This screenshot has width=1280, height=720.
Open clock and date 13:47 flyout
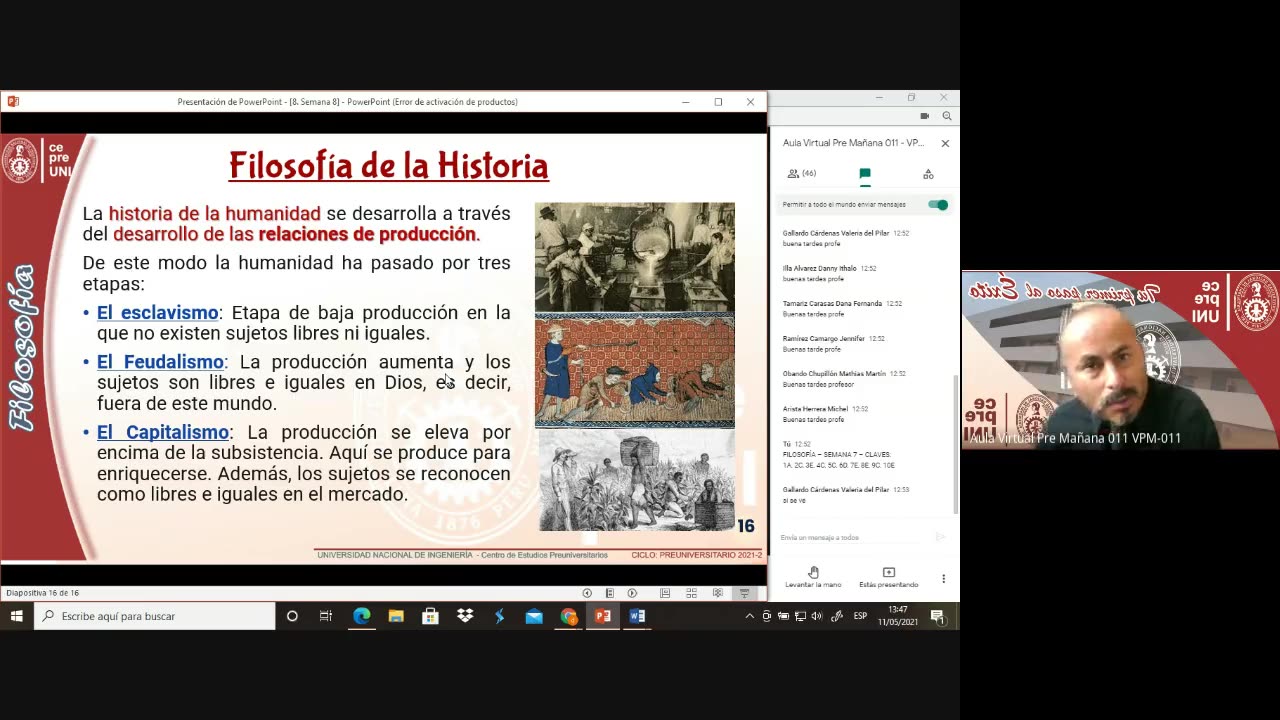click(898, 616)
